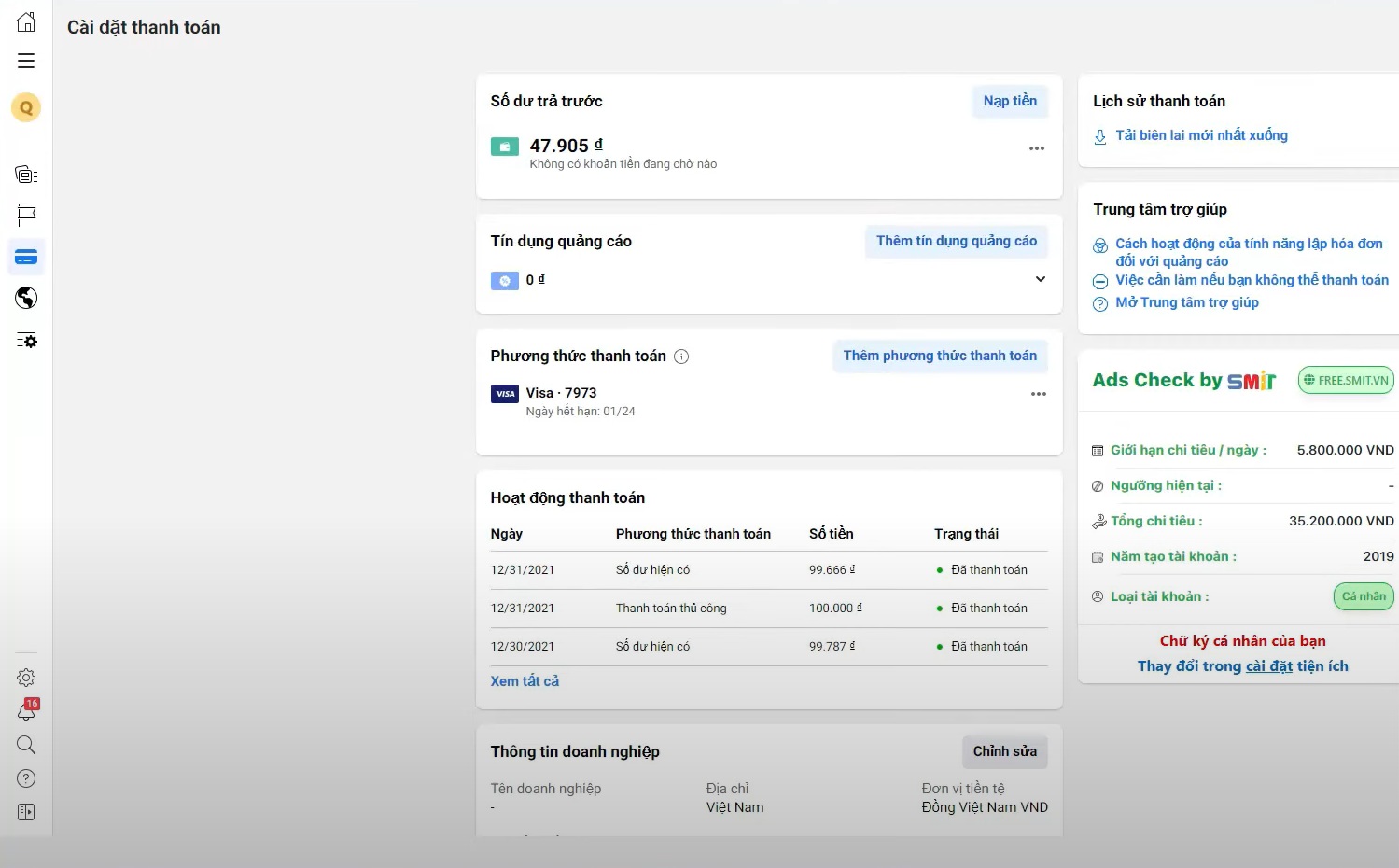This screenshot has width=1399, height=868.
Task: Open the Visa 7973 three-dot menu
Action: 1038,394
